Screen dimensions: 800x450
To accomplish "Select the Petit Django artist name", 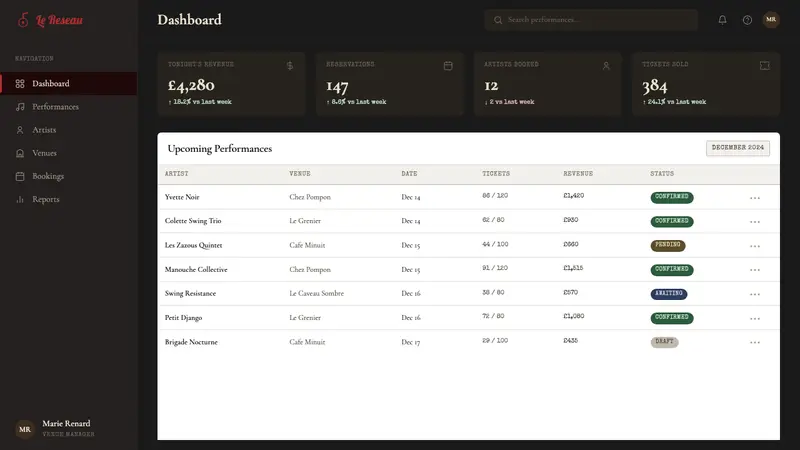I will (183, 318).
